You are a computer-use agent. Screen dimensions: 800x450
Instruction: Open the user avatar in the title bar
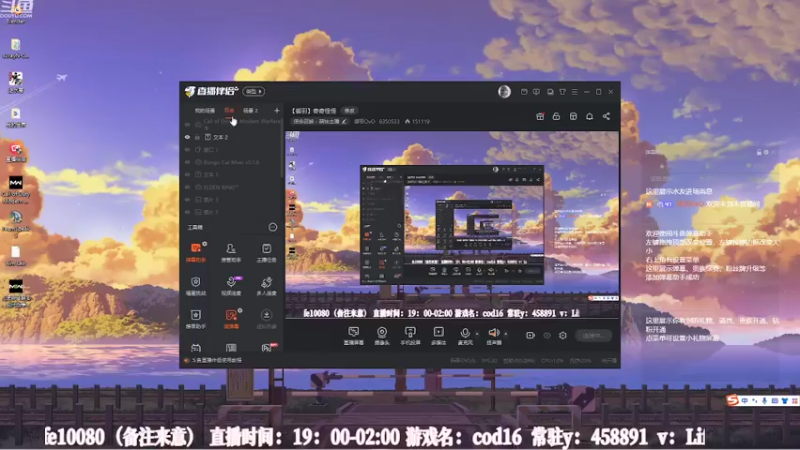click(x=504, y=91)
